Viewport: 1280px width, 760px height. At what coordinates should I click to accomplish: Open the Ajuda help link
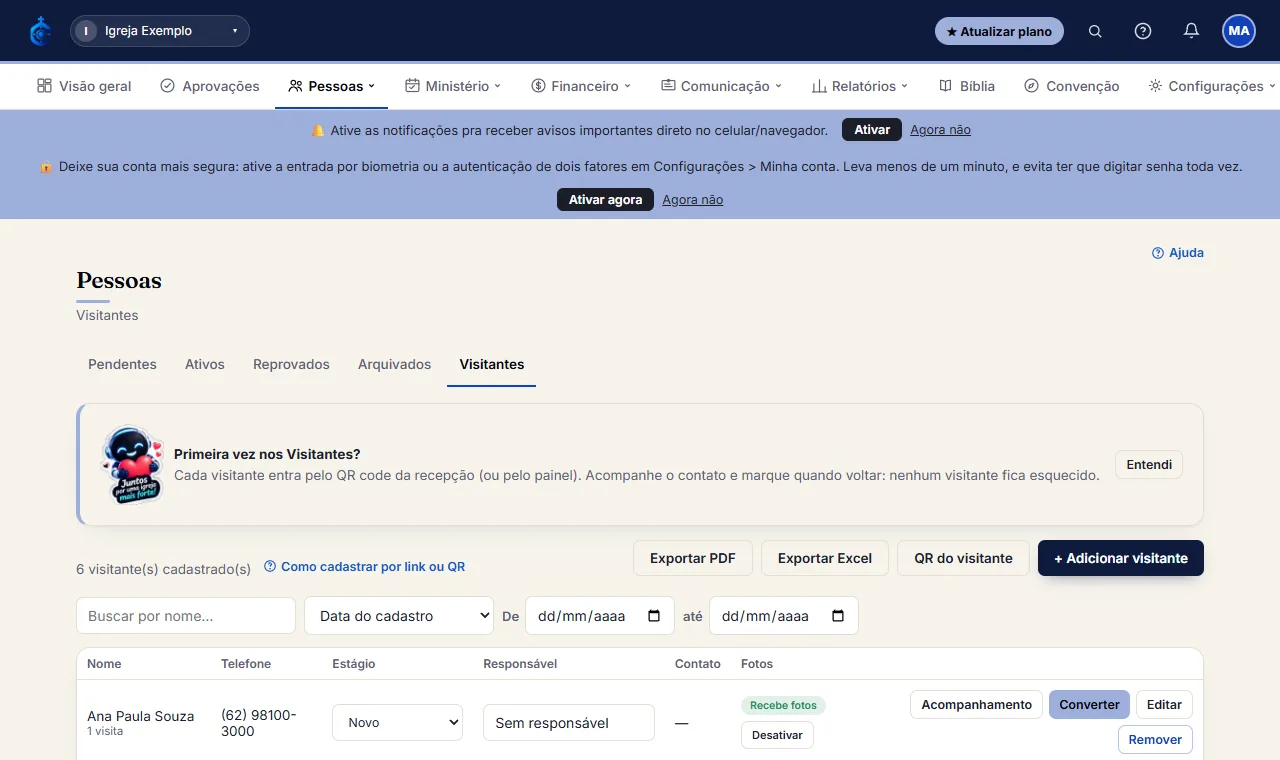[x=1178, y=253]
